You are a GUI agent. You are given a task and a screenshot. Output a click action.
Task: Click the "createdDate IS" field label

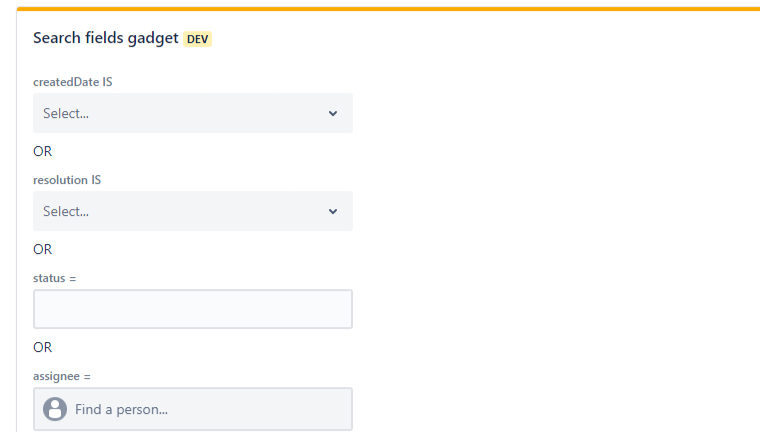(72, 81)
